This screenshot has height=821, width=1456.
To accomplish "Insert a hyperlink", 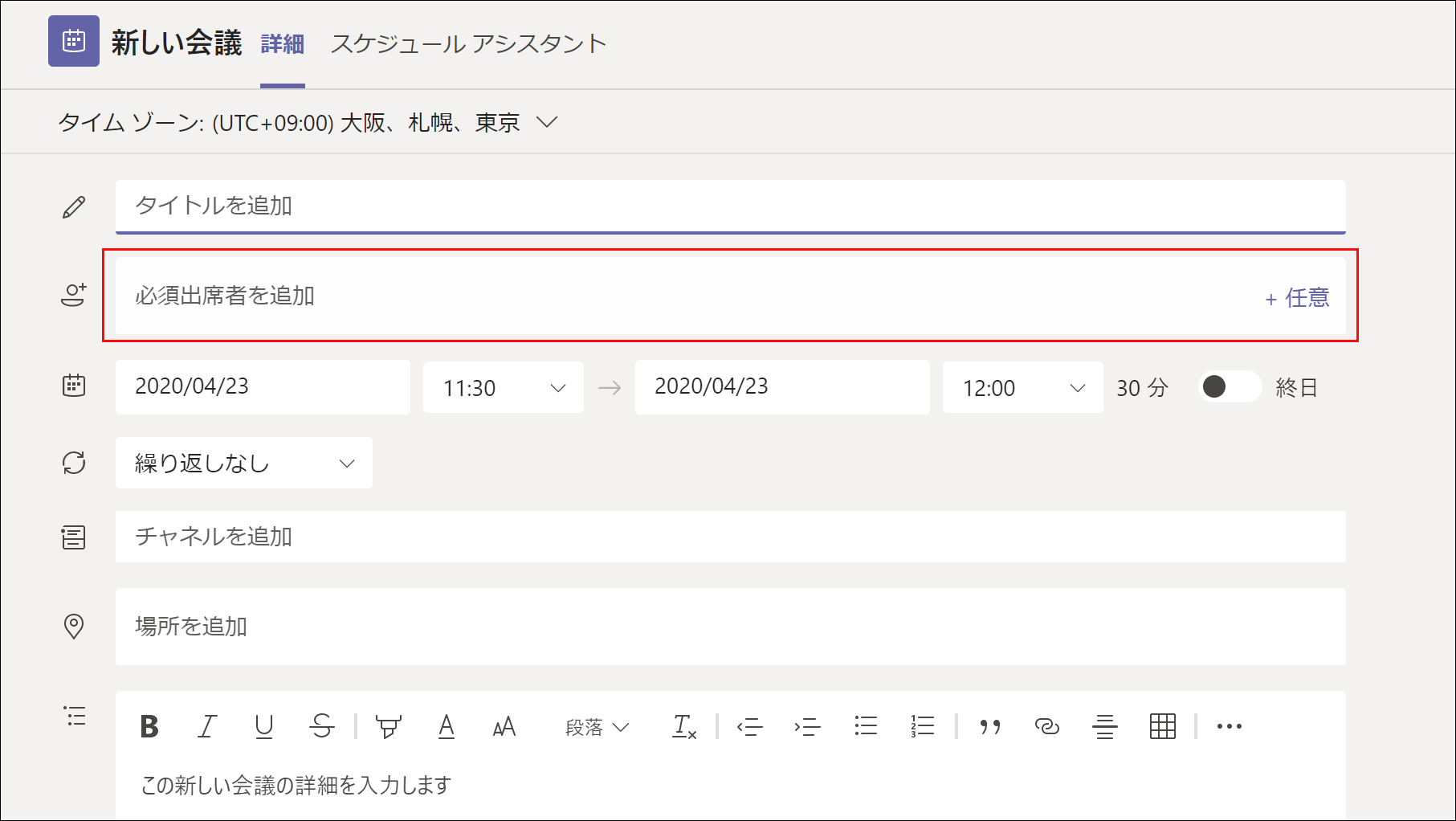I will coord(1047,727).
